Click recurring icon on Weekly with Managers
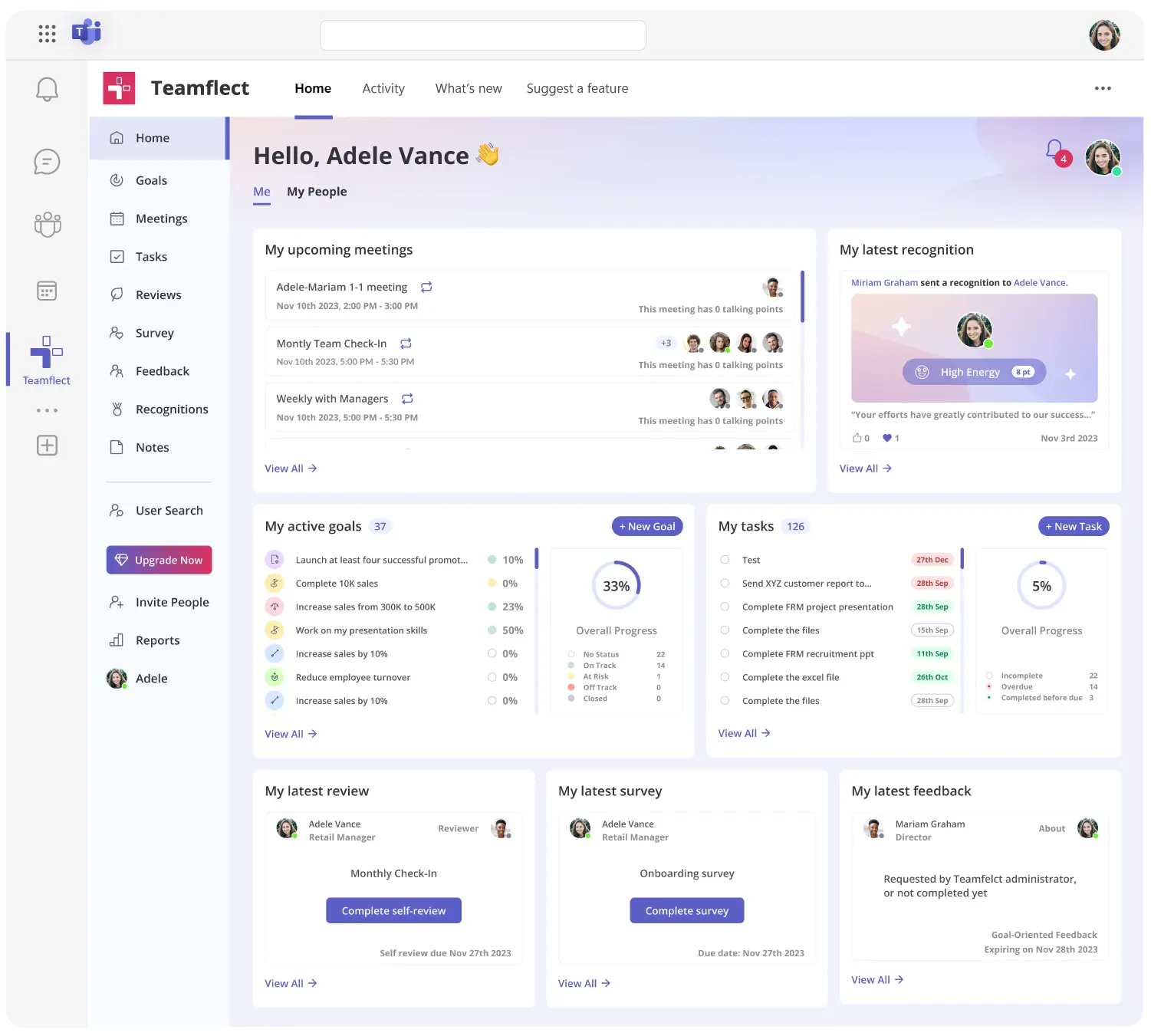The height and width of the screenshot is (1036, 1151). (x=407, y=399)
